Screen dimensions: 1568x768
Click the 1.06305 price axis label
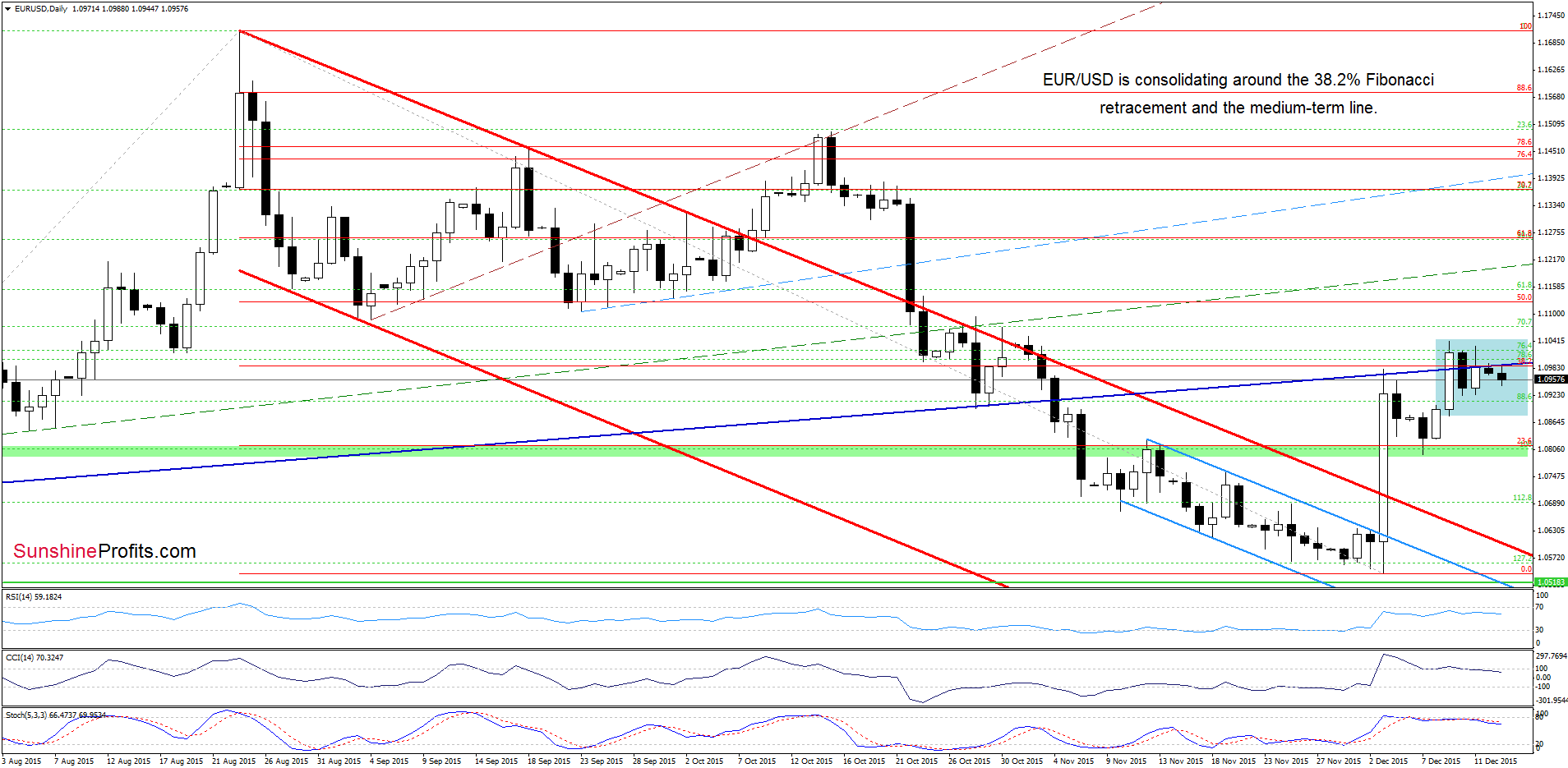point(1551,531)
